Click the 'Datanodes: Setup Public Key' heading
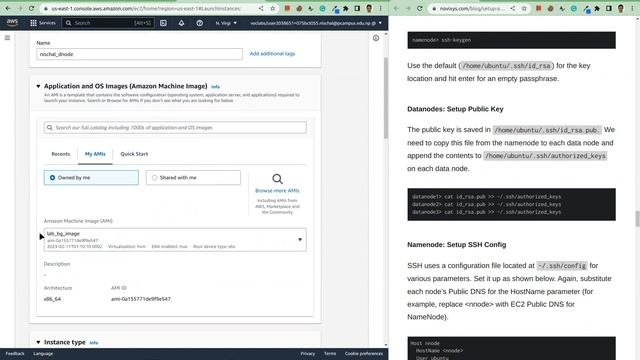640x360 pixels. [x=455, y=109]
